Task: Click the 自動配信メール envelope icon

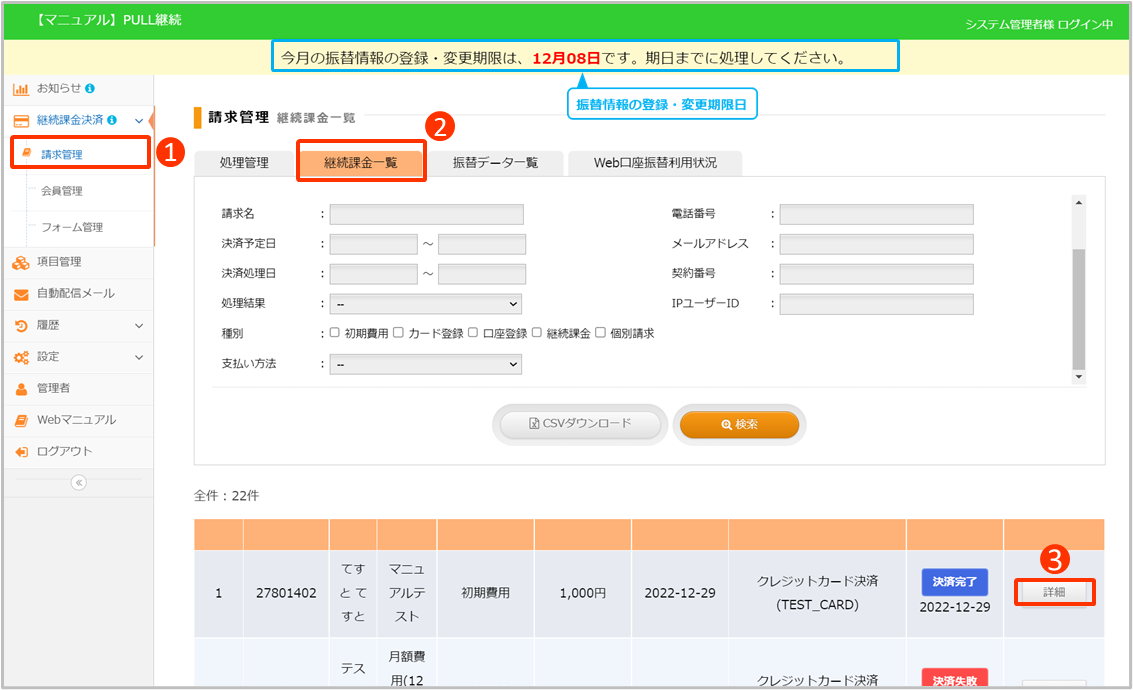Action: (20, 294)
